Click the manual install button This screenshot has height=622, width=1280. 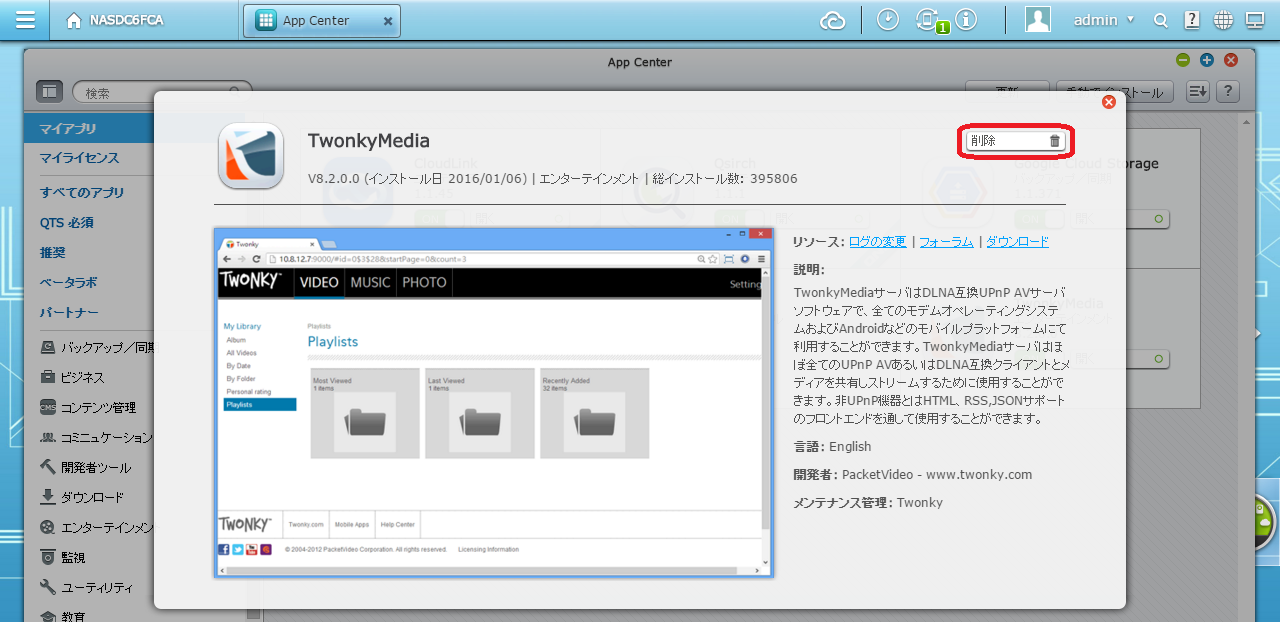pos(1116,92)
